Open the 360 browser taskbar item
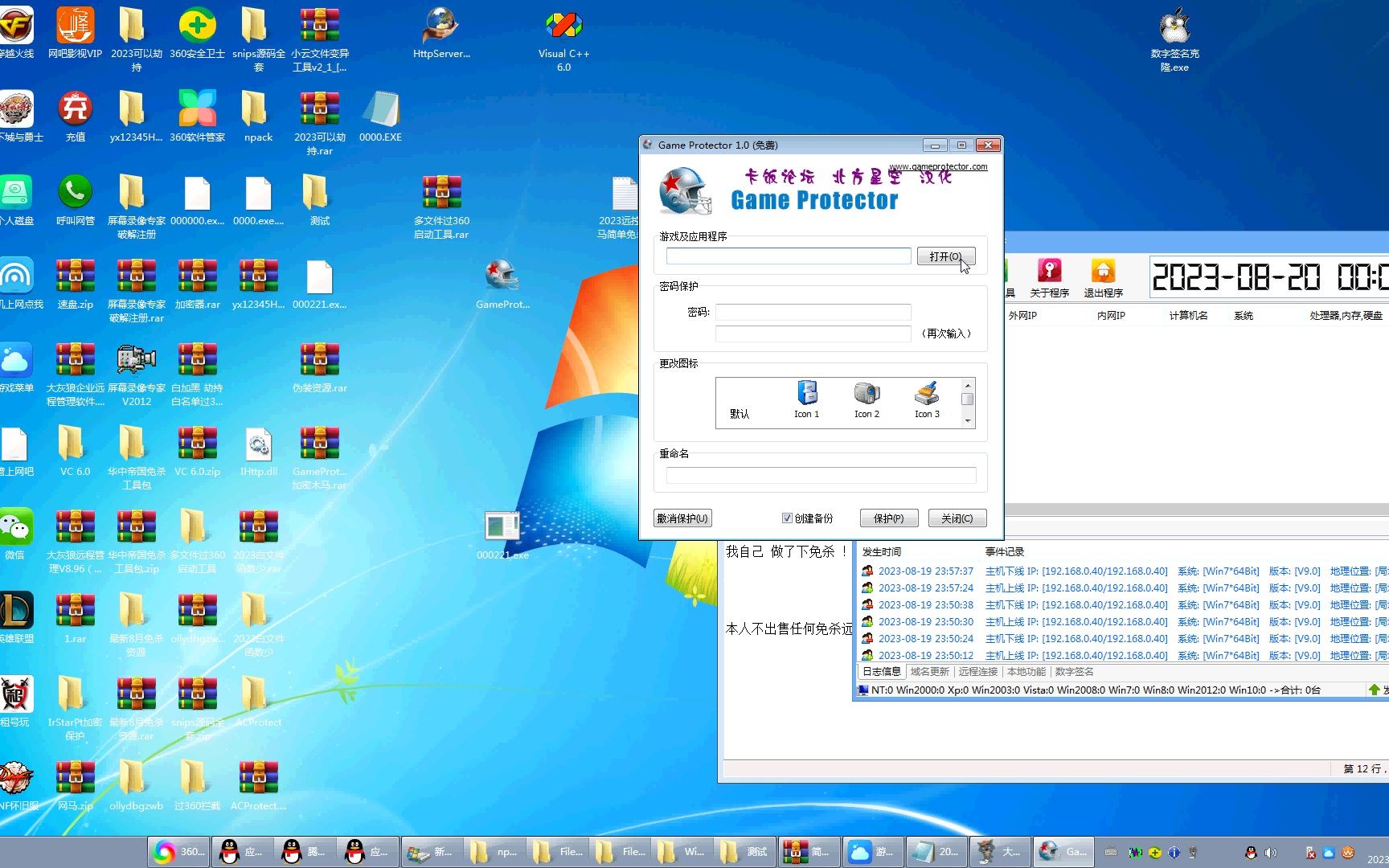This screenshot has height=868, width=1389. point(178,852)
